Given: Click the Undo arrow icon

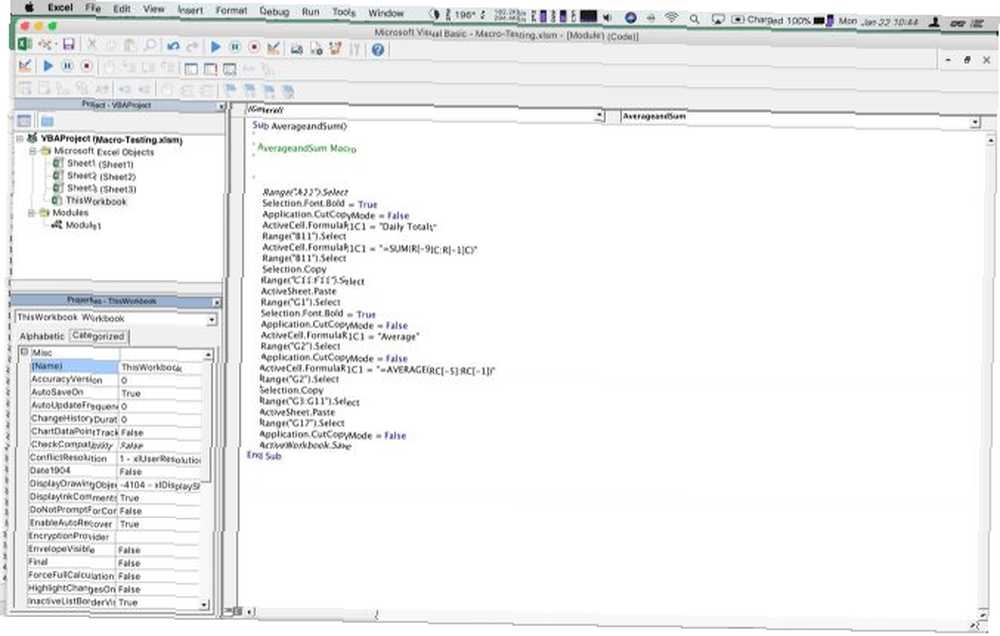Looking at the screenshot, I should pyautogui.click(x=173, y=47).
